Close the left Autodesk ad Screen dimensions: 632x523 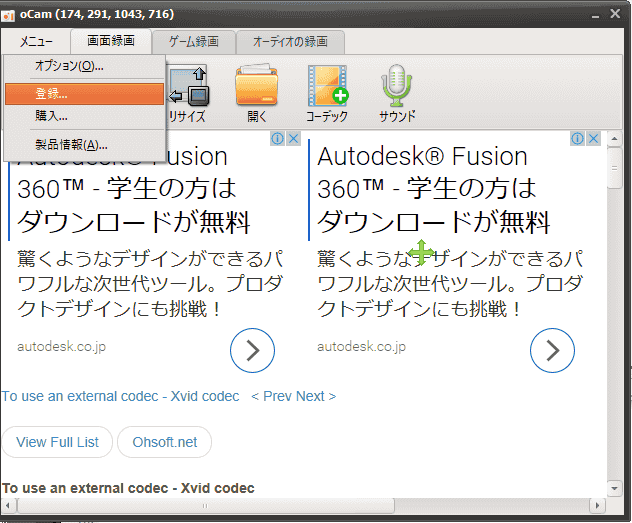(x=294, y=139)
